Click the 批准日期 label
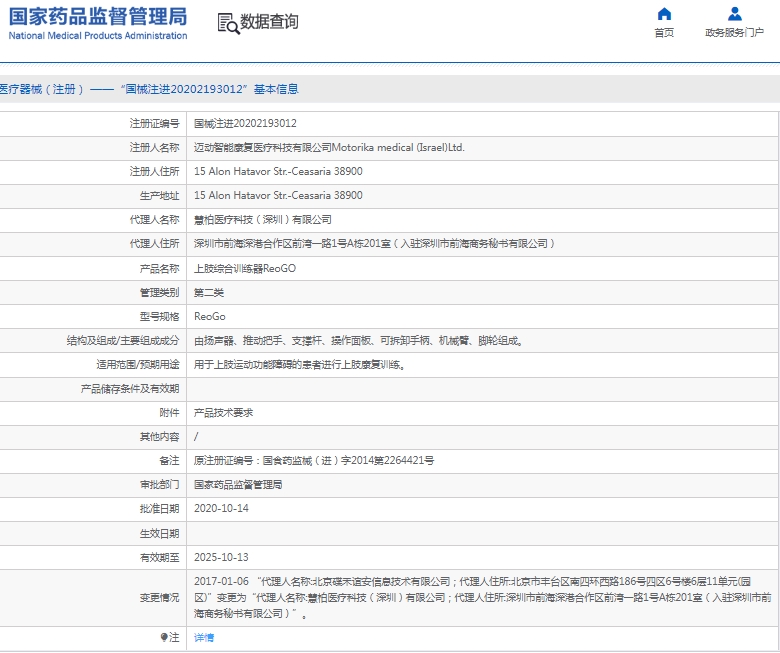The height and width of the screenshot is (653, 780). (x=159, y=508)
